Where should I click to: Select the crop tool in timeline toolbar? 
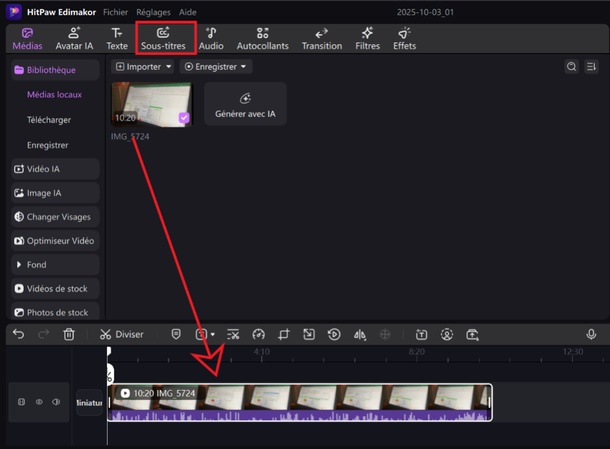click(284, 334)
